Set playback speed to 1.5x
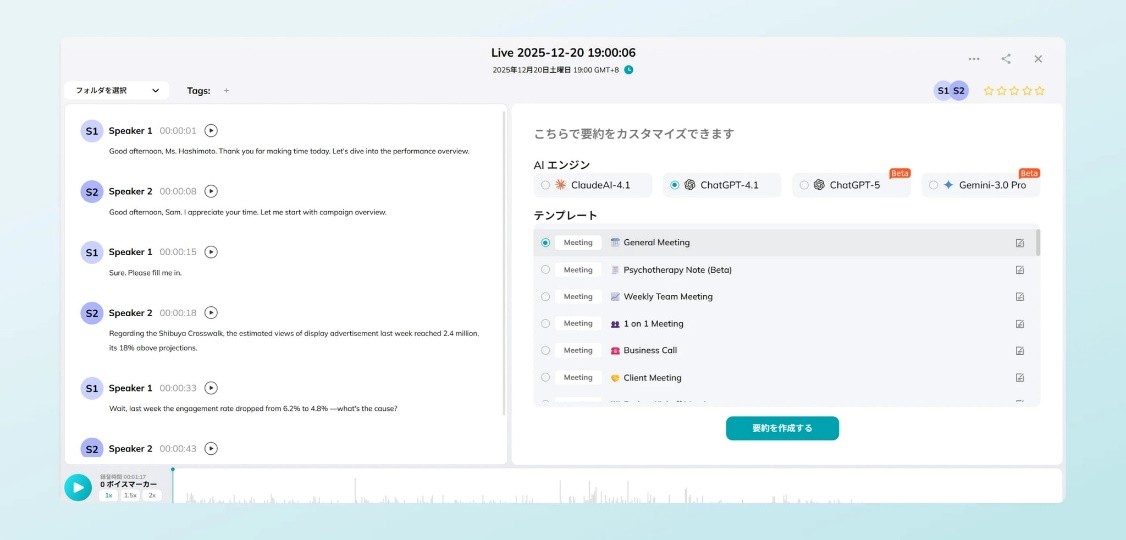The height and width of the screenshot is (540, 1126). pyautogui.click(x=130, y=496)
